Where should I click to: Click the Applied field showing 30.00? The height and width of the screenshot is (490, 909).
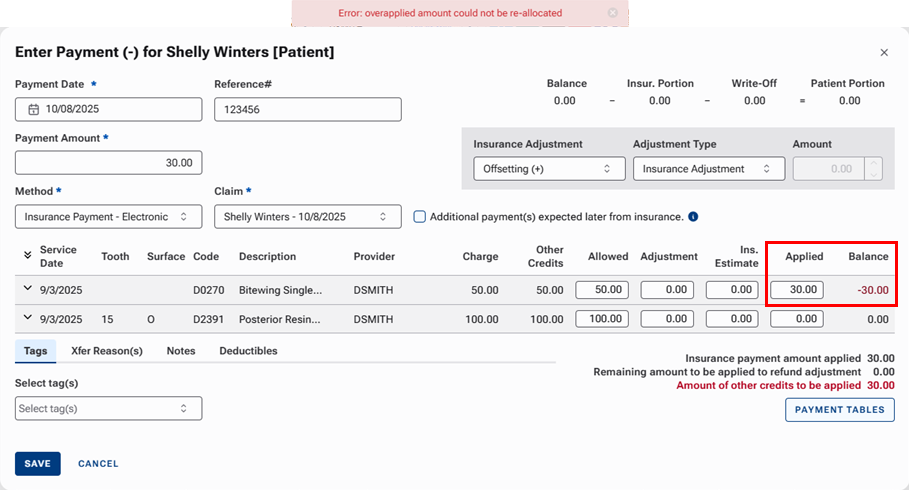(x=797, y=290)
